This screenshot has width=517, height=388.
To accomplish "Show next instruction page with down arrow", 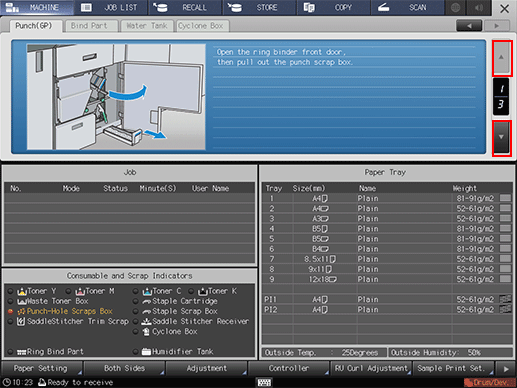I will [x=501, y=138].
